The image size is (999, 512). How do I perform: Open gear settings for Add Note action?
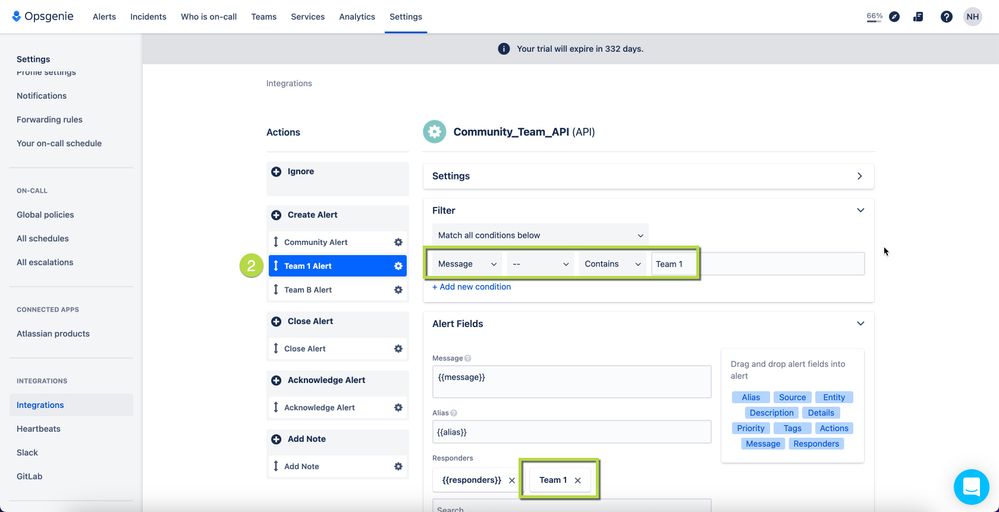point(398,466)
